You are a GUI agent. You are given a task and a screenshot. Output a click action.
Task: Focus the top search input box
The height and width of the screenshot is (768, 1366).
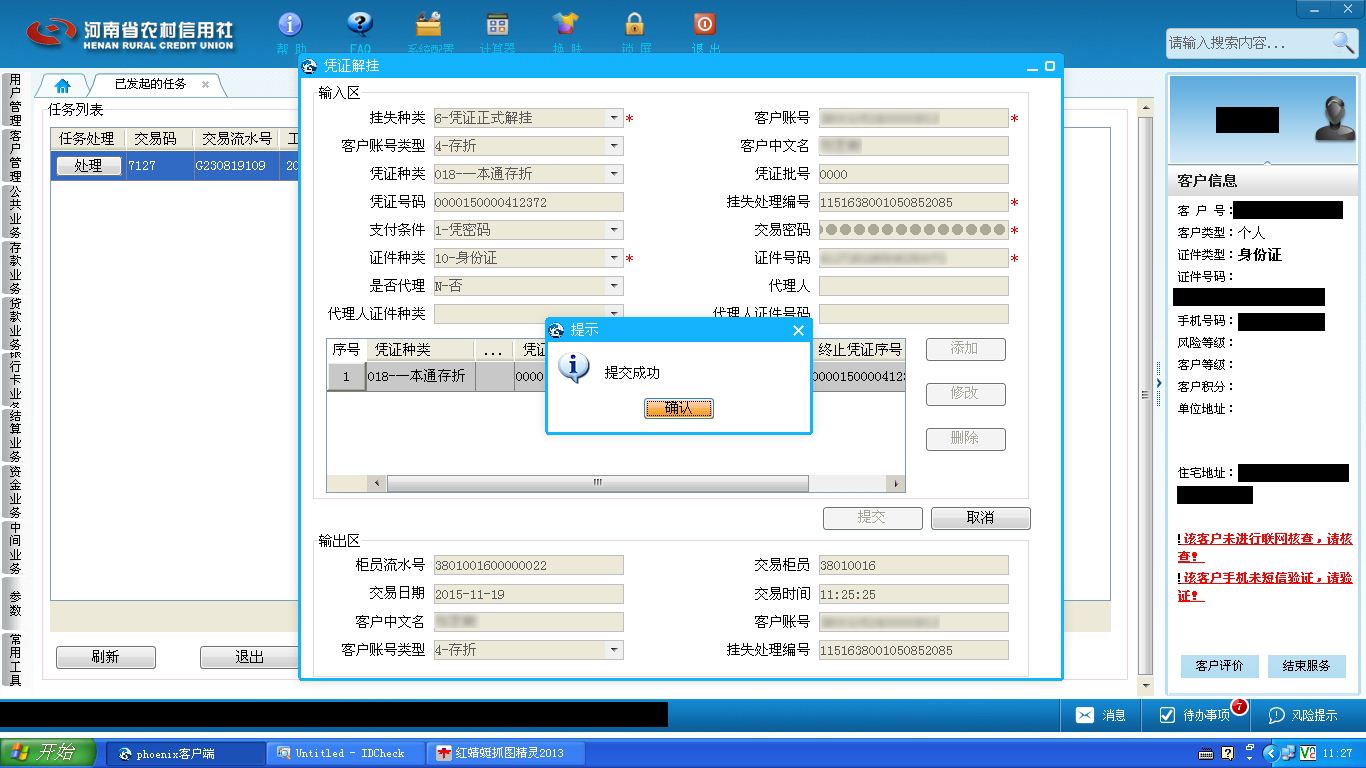(1248, 43)
